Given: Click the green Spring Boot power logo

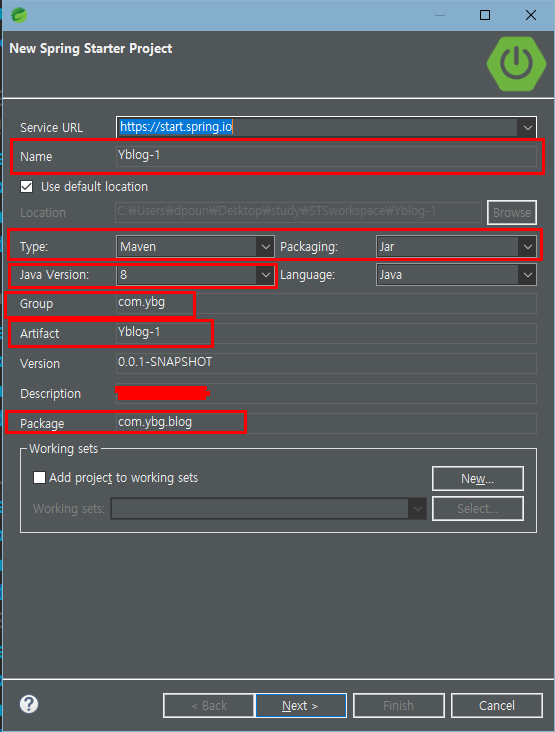Looking at the screenshot, I should [x=516, y=64].
